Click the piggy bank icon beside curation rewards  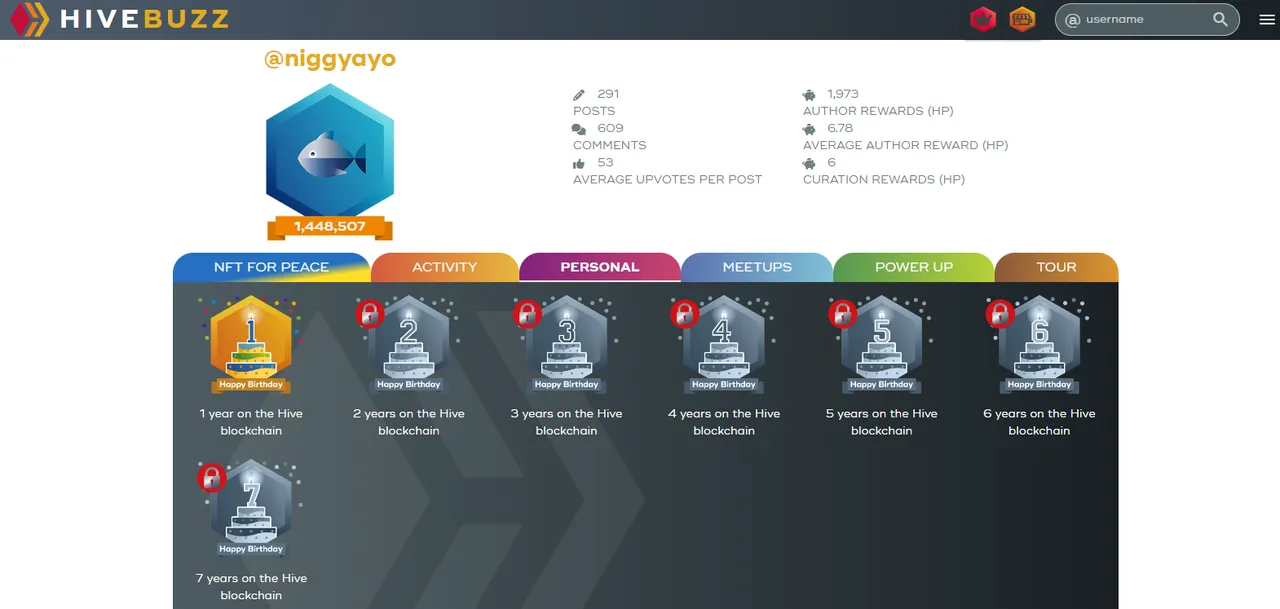click(809, 163)
